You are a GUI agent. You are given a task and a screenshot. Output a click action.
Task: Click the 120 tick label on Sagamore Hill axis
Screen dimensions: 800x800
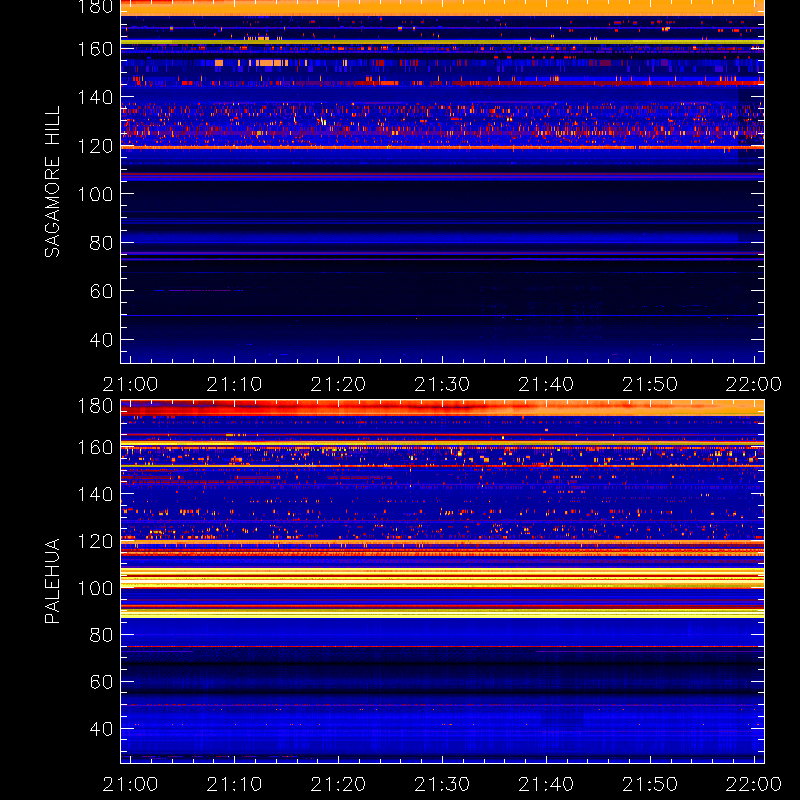click(95, 146)
